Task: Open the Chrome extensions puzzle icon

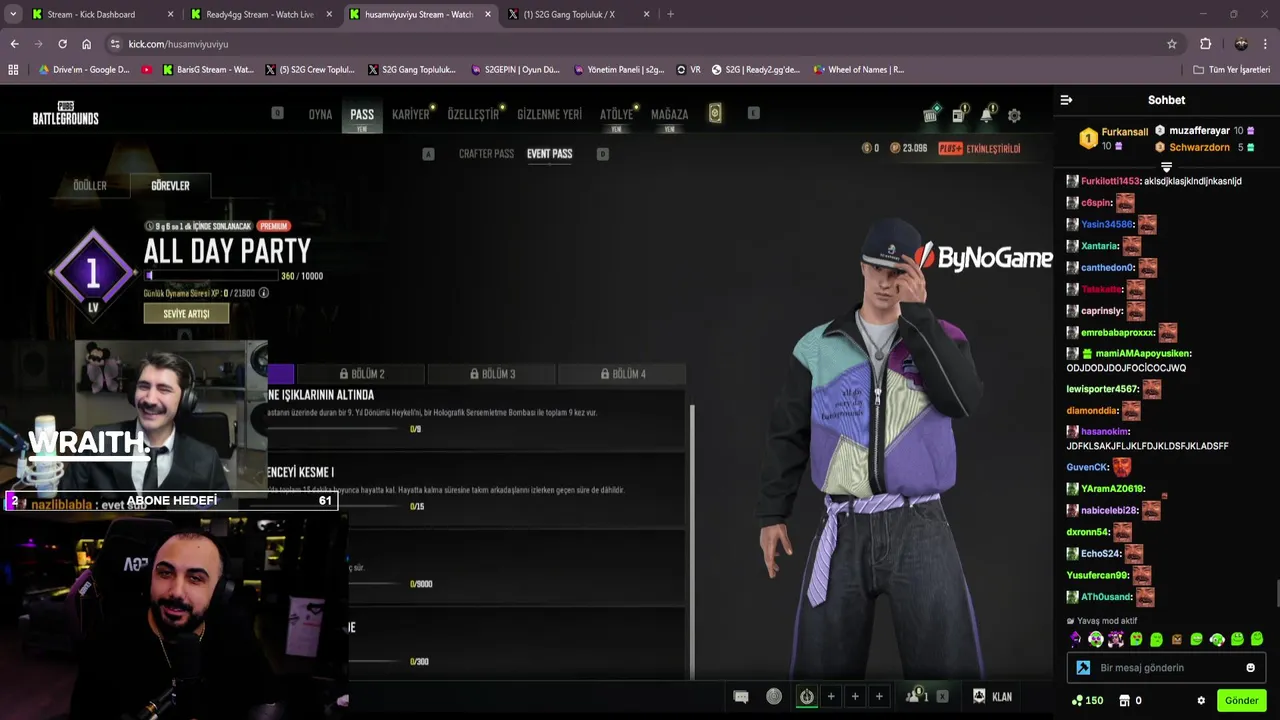Action: [1205, 44]
